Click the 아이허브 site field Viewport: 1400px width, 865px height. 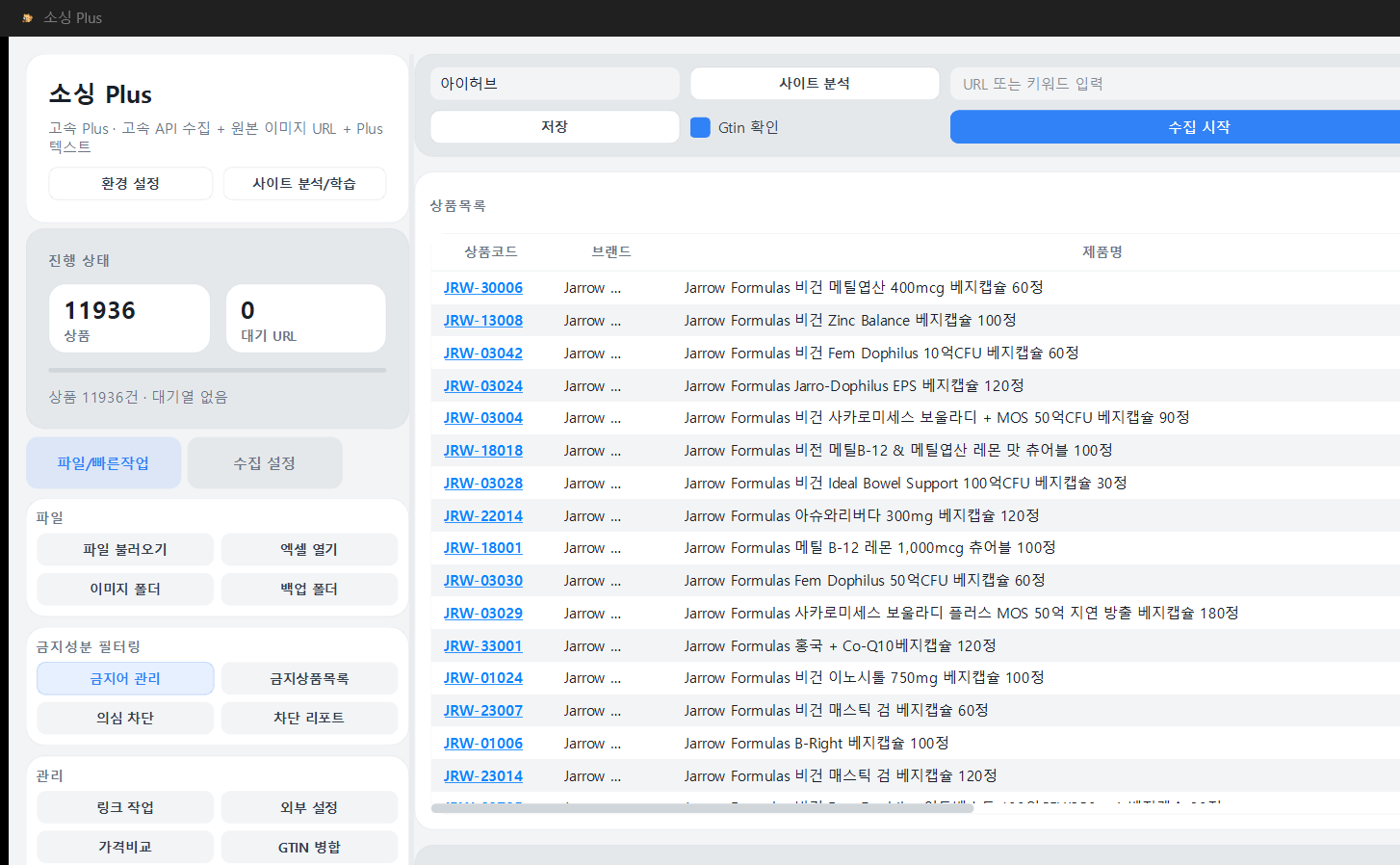point(555,84)
